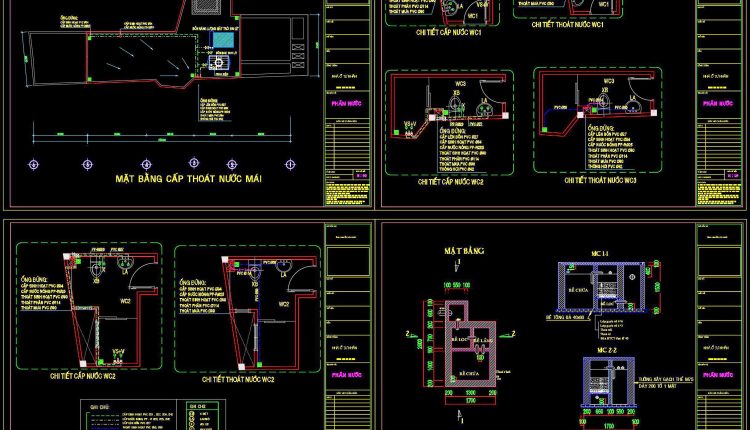
Task: Select the section title "MC 2-2"
Action: click(x=607, y=350)
